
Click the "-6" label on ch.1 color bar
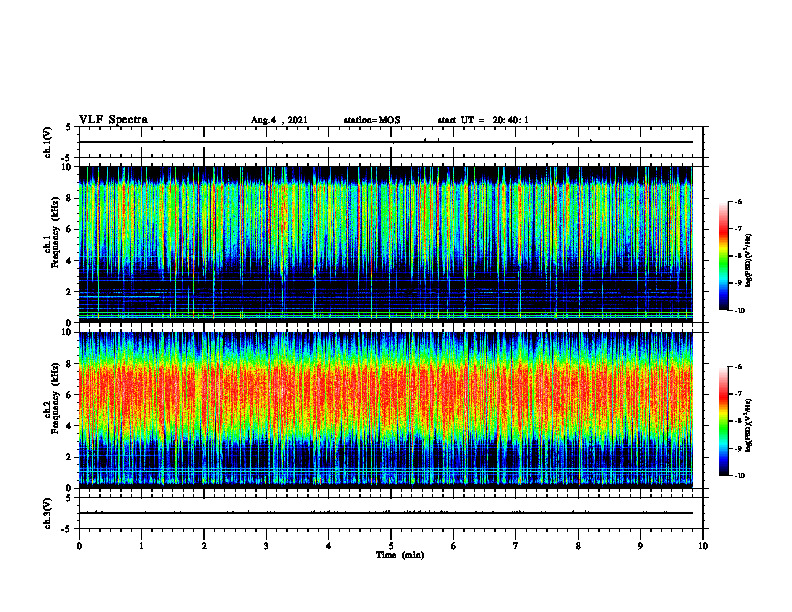(738, 202)
